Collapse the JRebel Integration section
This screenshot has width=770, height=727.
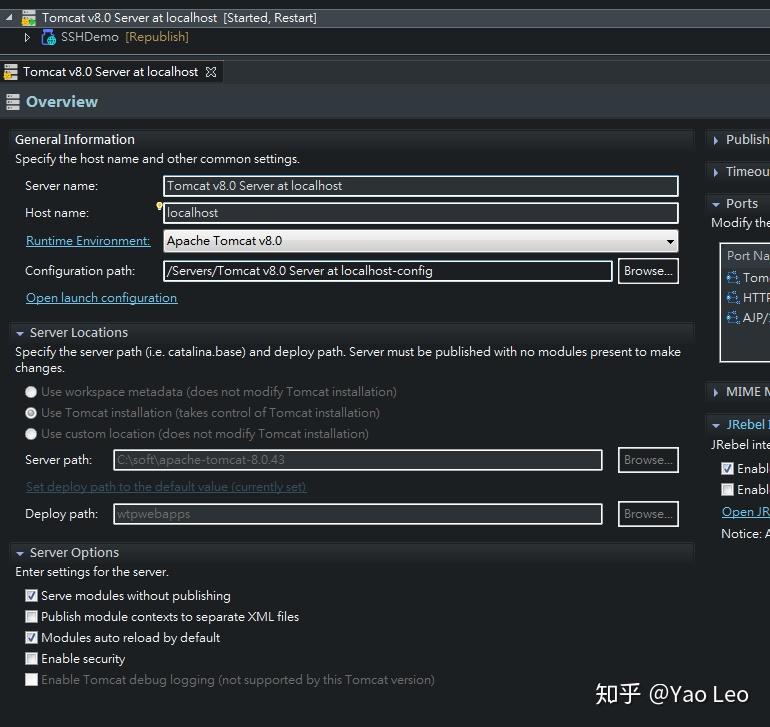(x=715, y=425)
